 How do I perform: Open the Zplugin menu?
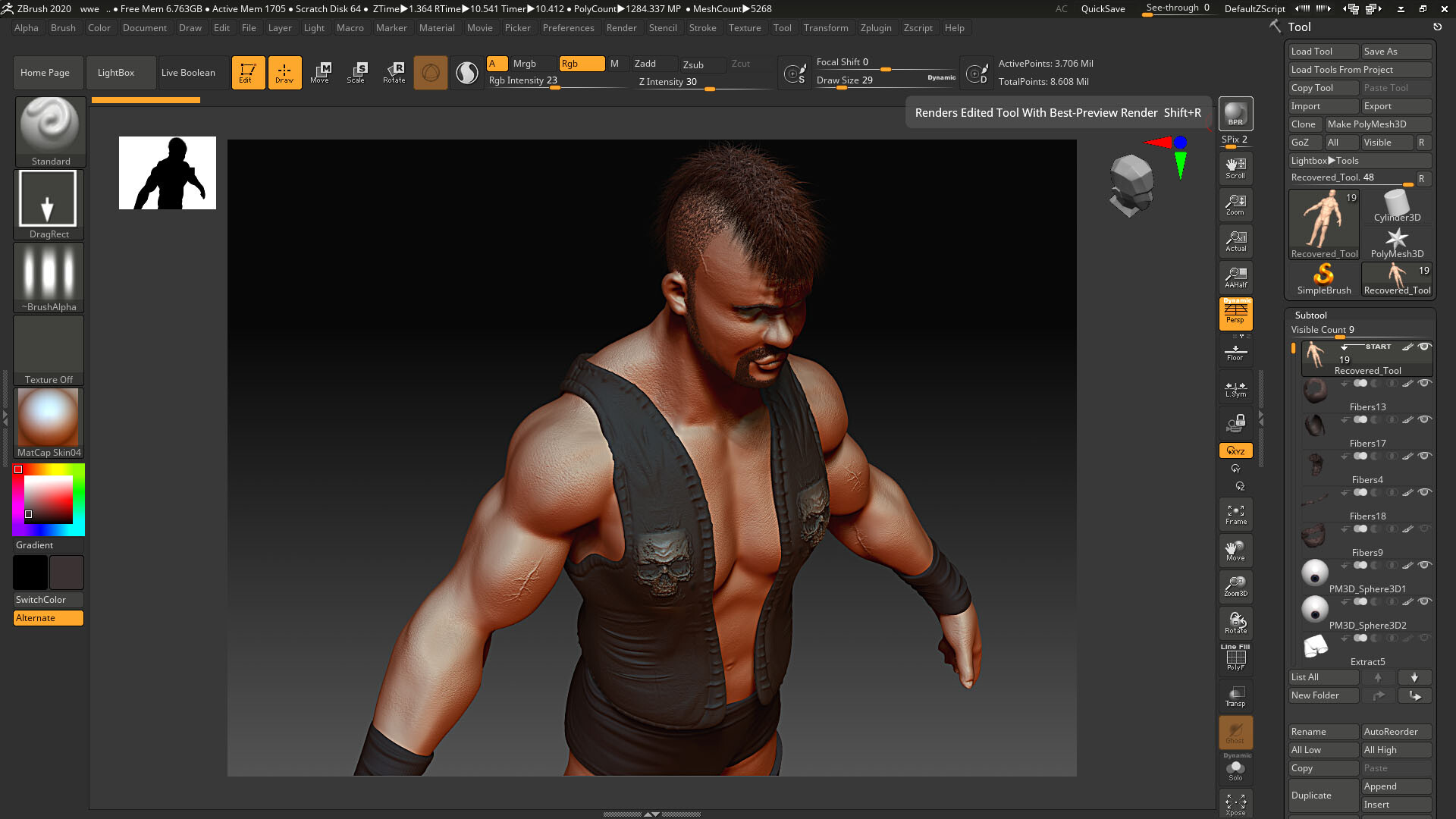[876, 28]
